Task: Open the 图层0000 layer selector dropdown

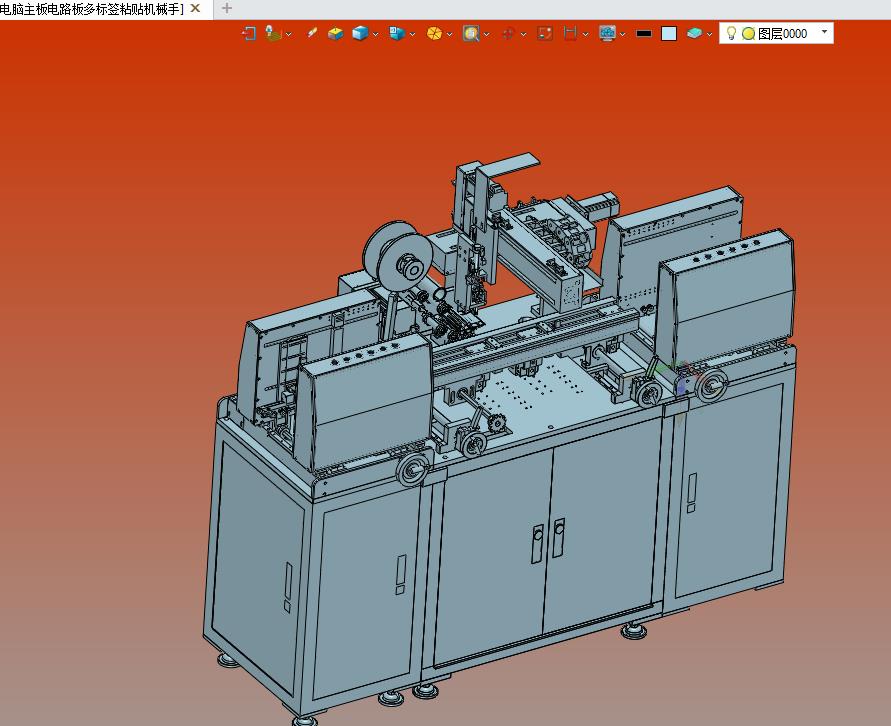Action: pos(824,32)
